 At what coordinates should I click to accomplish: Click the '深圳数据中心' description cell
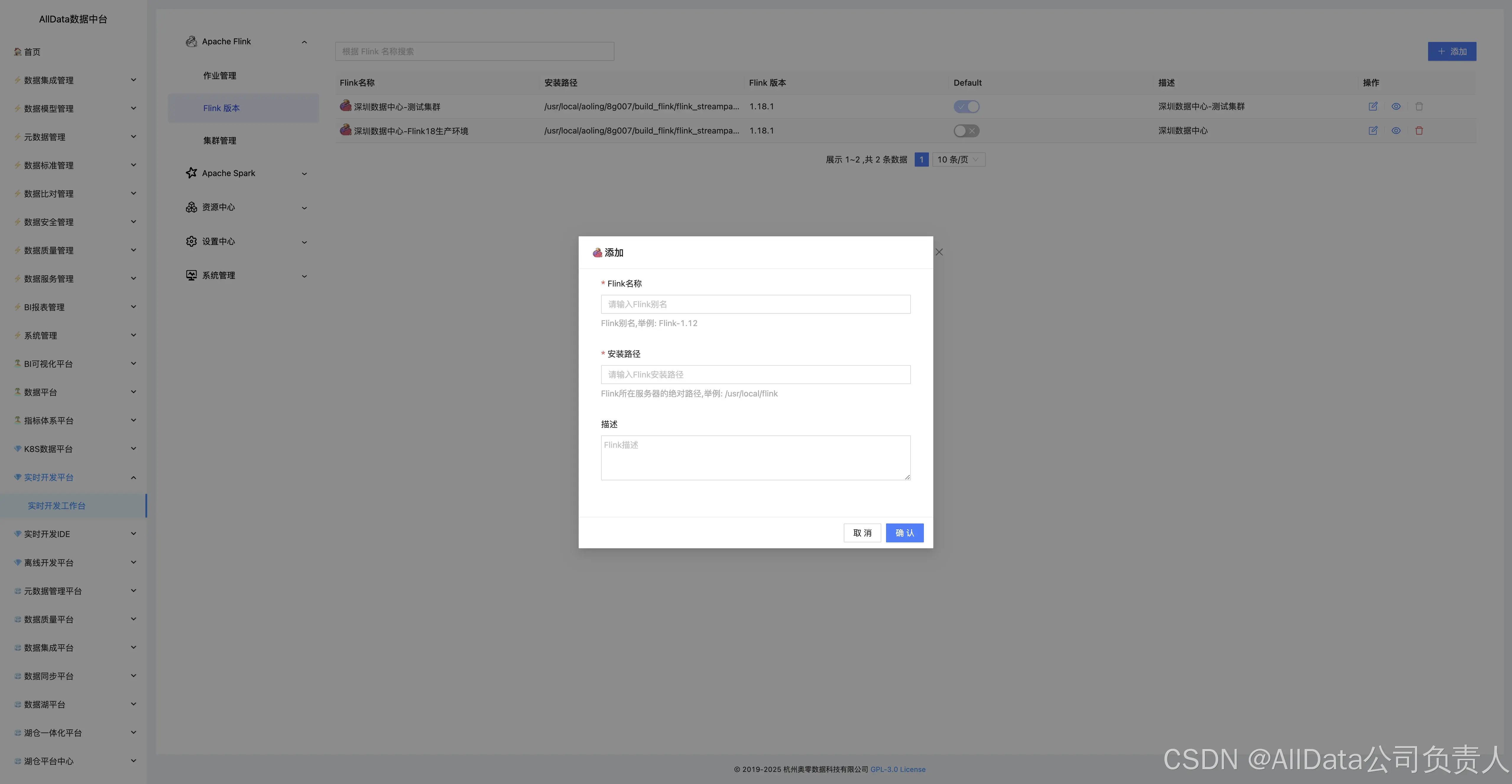coord(1183,130)
